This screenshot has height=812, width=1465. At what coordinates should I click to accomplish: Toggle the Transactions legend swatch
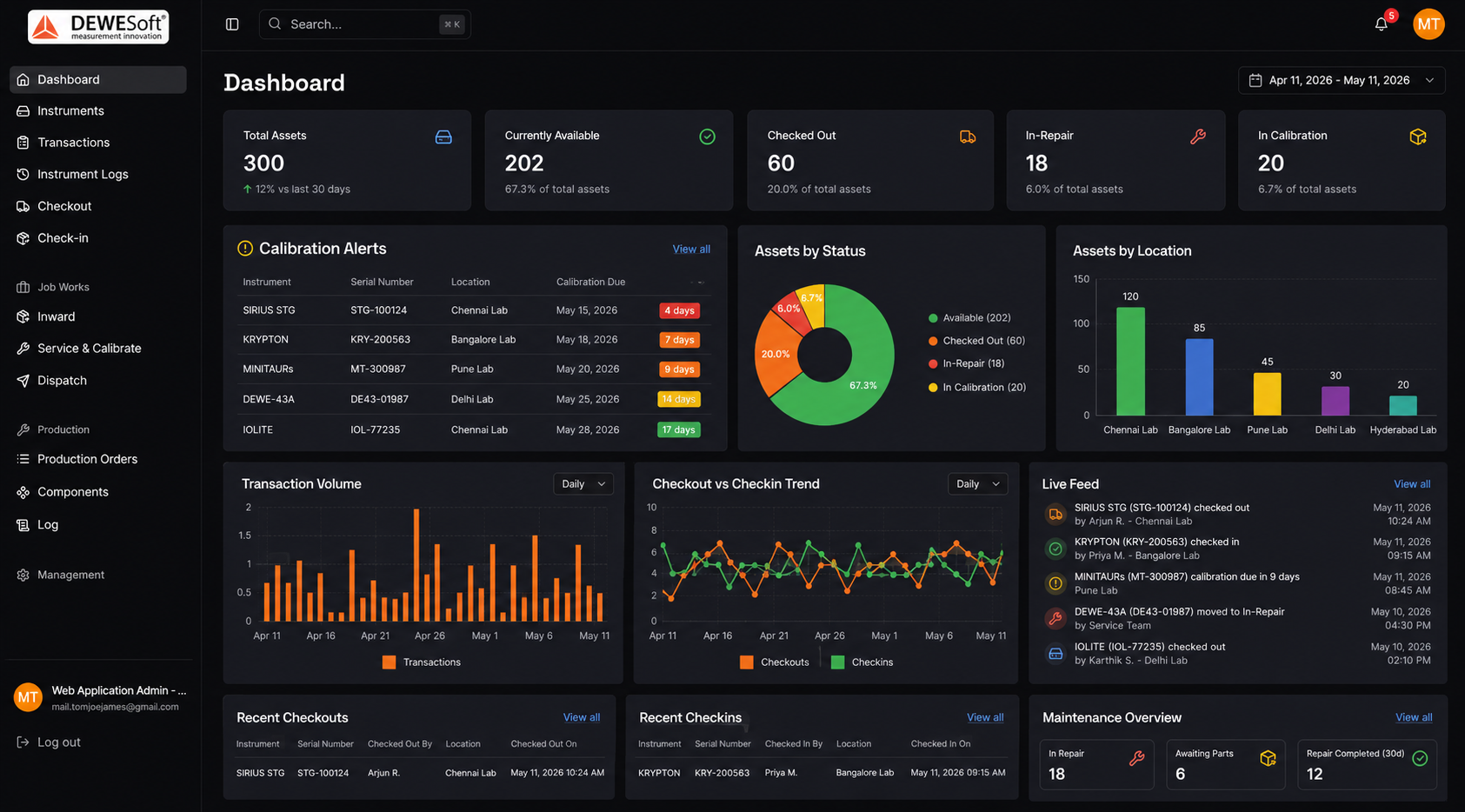tap(389, 662)
